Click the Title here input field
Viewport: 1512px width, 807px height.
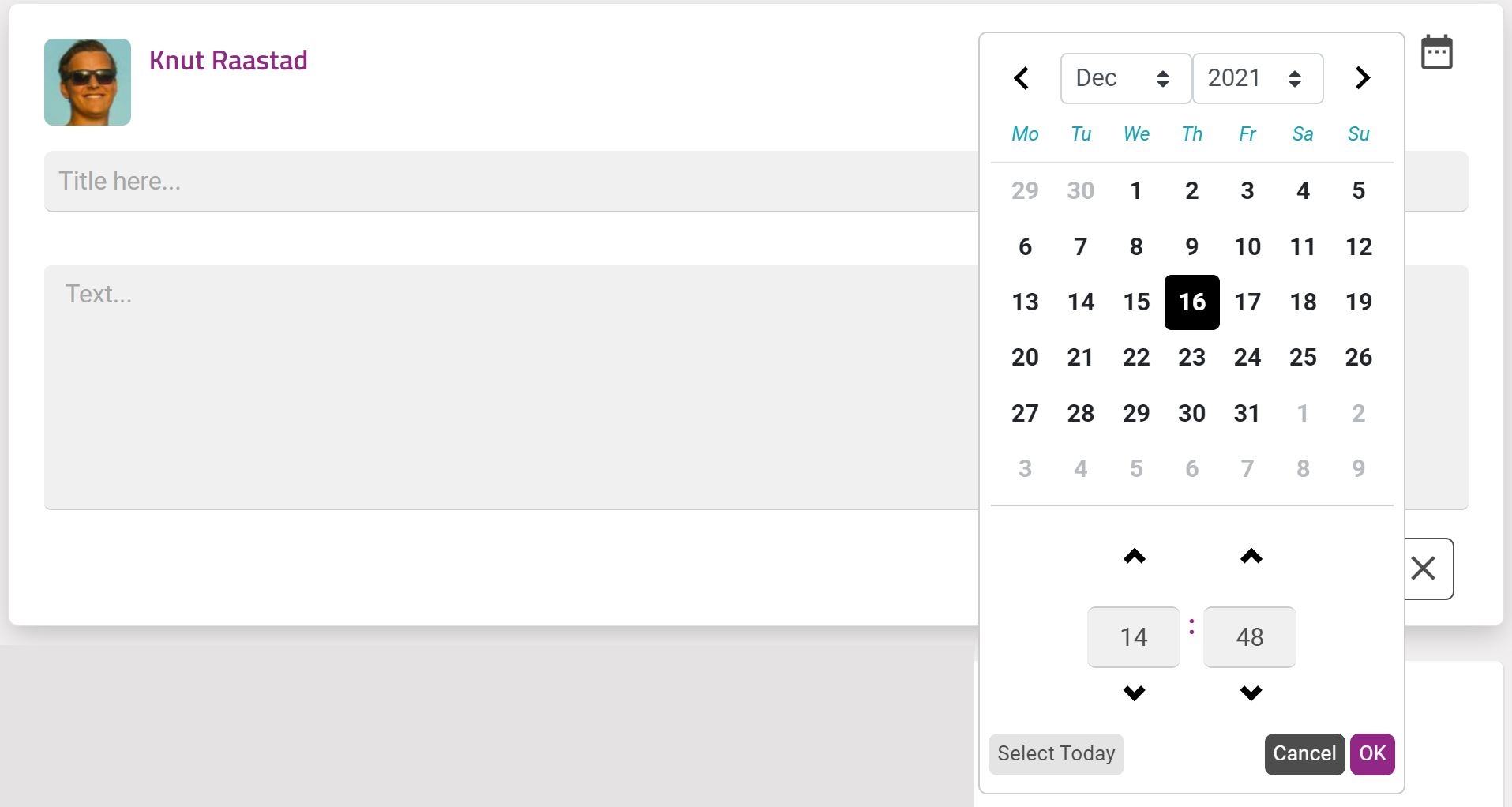pyautogui.click(x=511, y=181)
